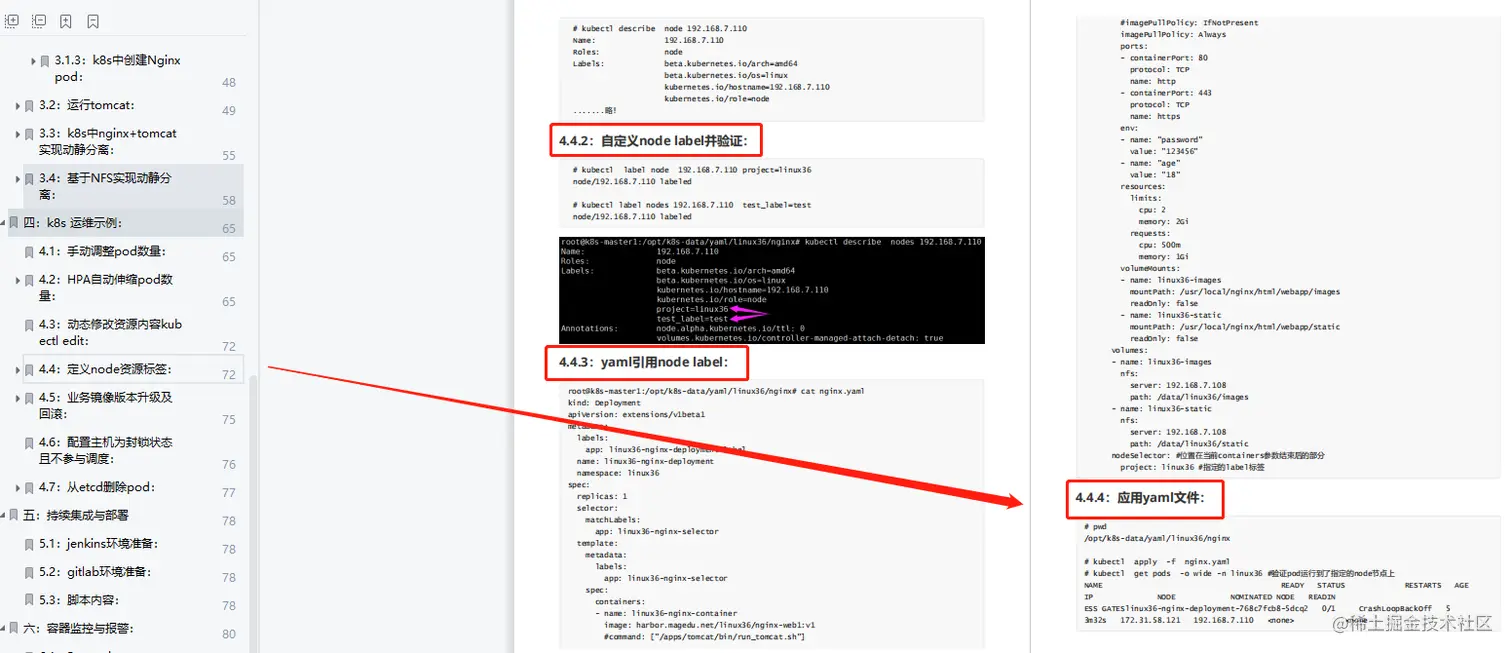
Task: Expand the 4.4: 定义node资源标签 bookmark
Action: click(x=18, y=370)
